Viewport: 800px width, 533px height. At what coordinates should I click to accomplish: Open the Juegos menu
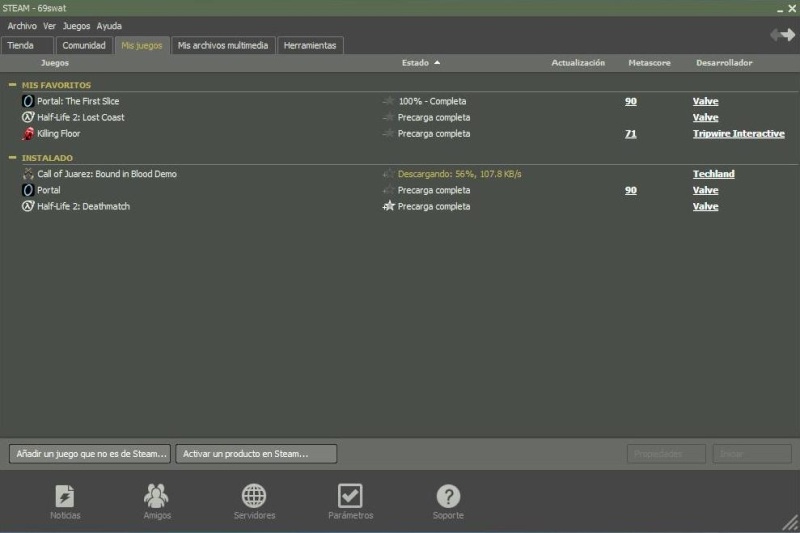[76, 26]
